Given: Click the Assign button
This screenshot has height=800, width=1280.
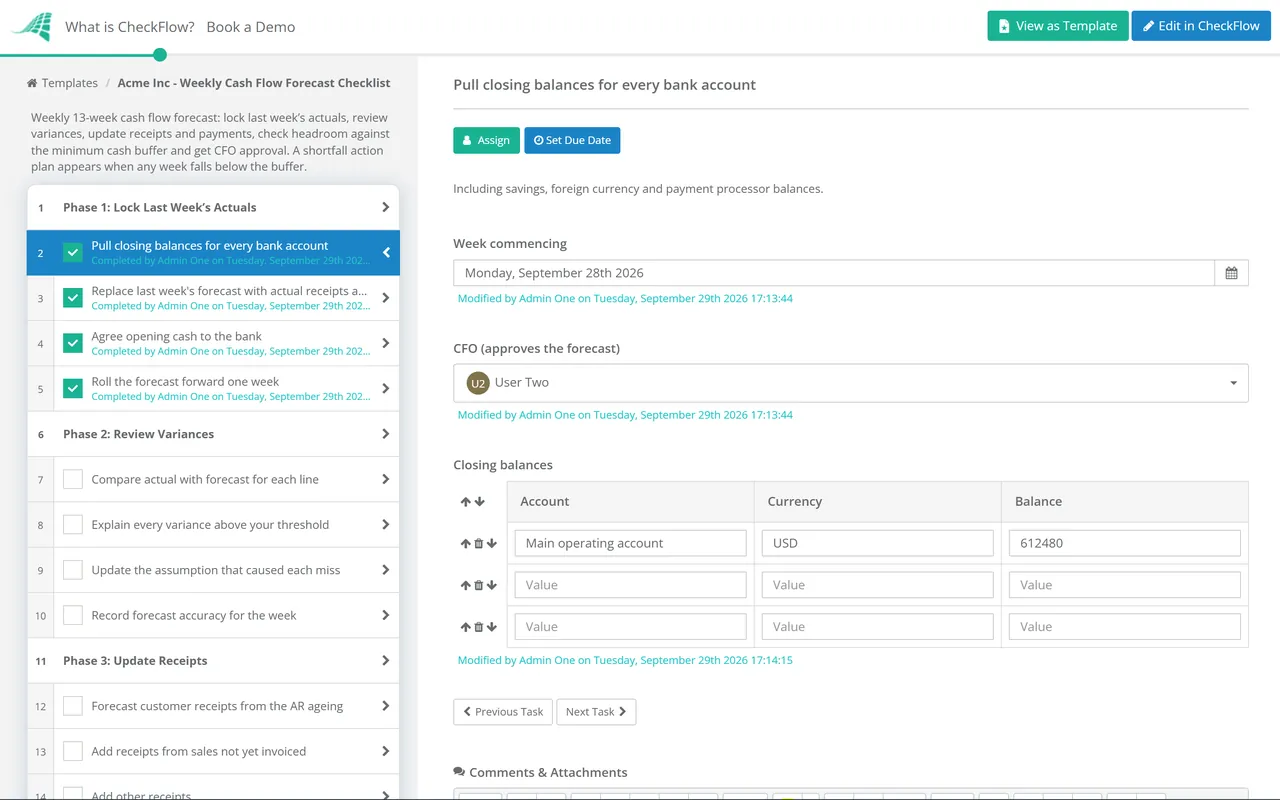Looking at the screenshot, I should (486, 140).
